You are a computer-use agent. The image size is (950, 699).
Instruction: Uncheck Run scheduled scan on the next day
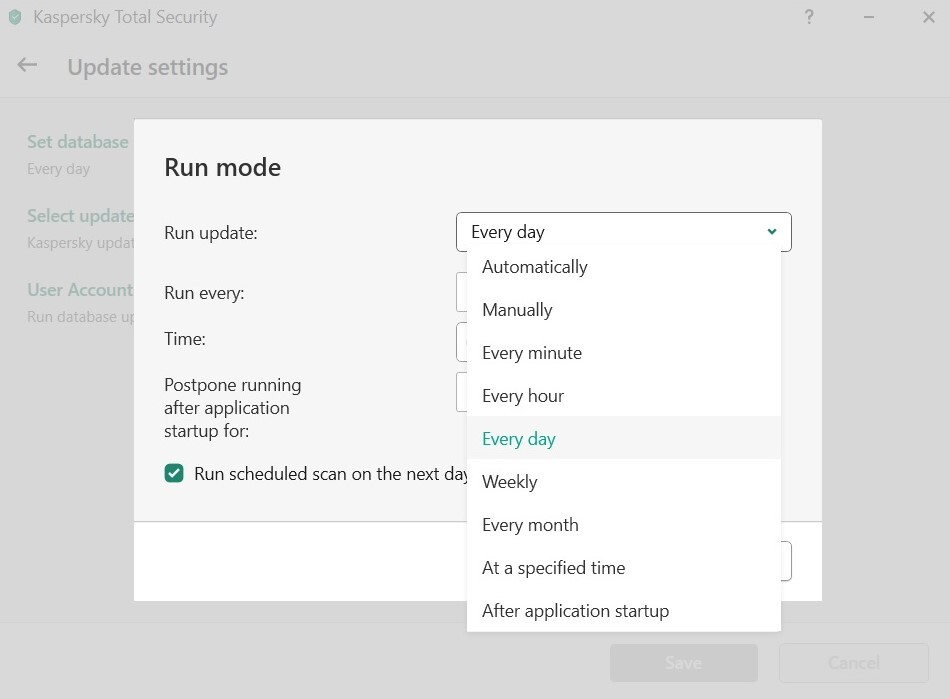click(174, 473)
